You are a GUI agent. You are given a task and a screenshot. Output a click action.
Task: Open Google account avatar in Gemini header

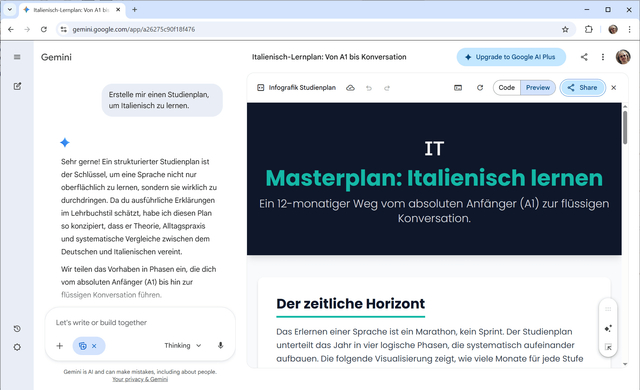coord(623,57)
